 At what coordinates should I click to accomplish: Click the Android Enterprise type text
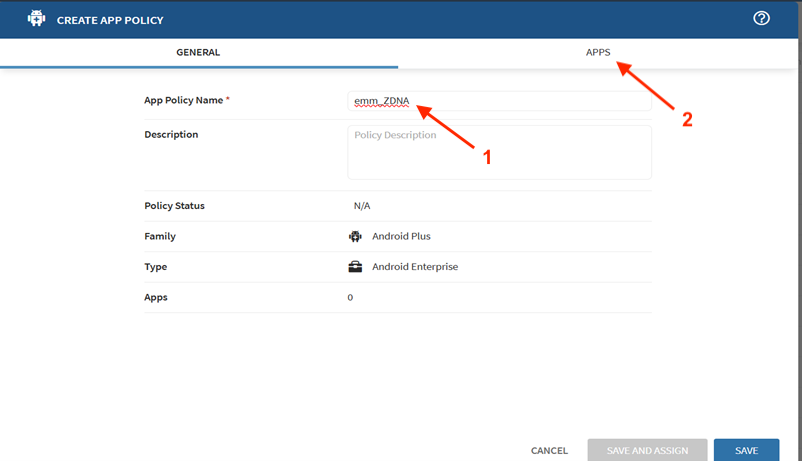[x=415, y=267]
